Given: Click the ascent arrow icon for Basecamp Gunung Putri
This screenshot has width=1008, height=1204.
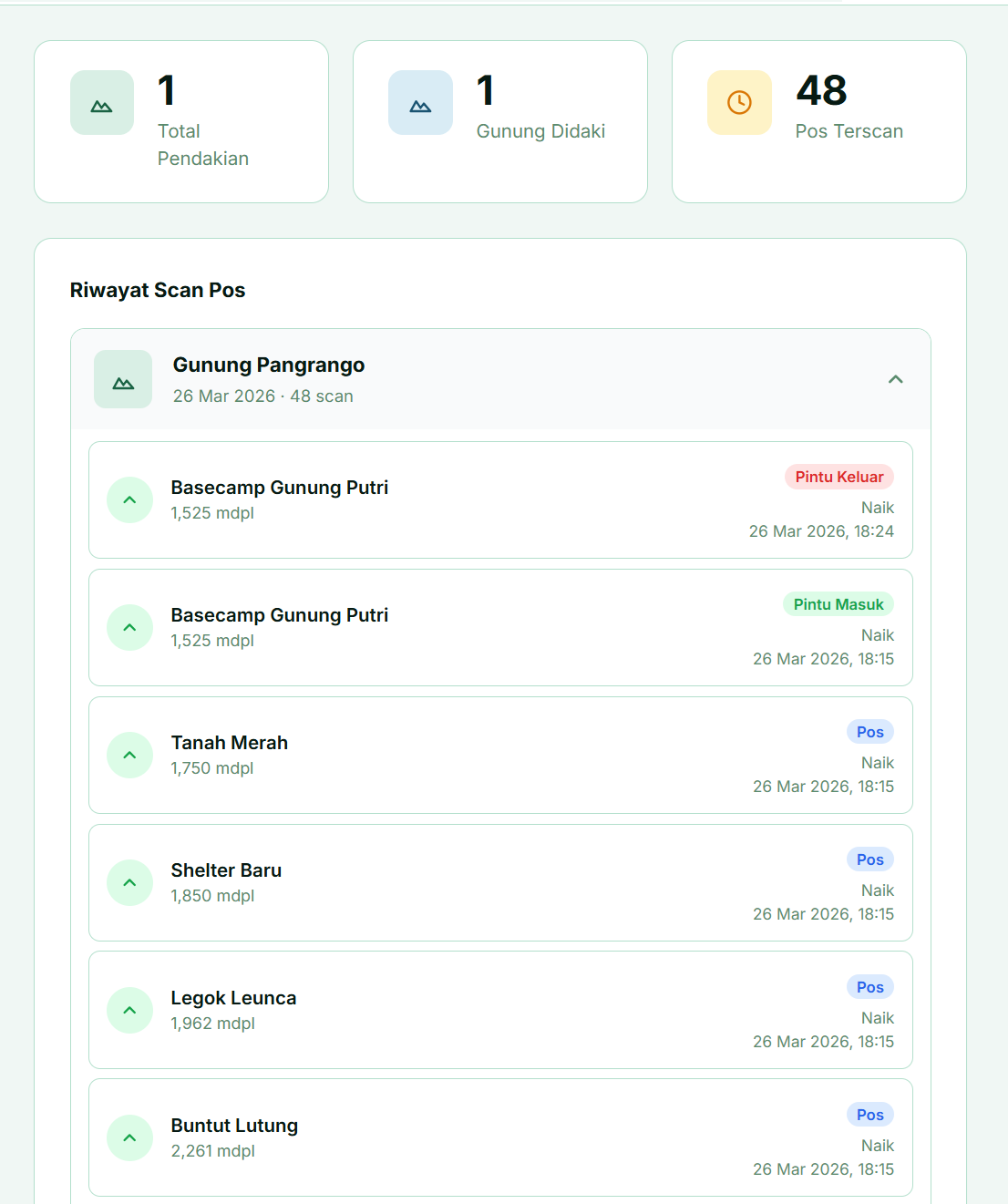Looking at the screenshot, I should [x=129, y=499].
